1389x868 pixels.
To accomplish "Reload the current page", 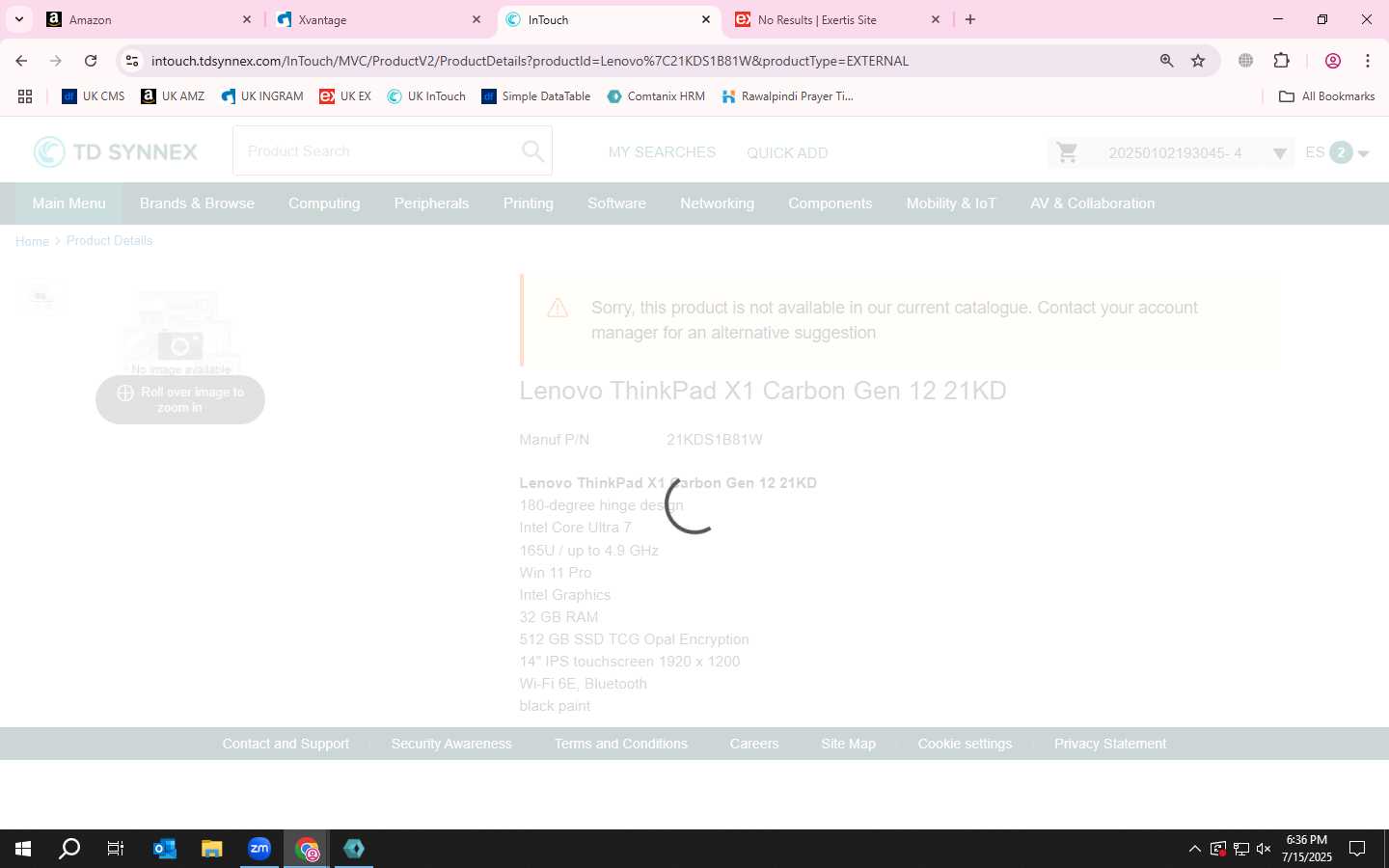I will (91, 61).
